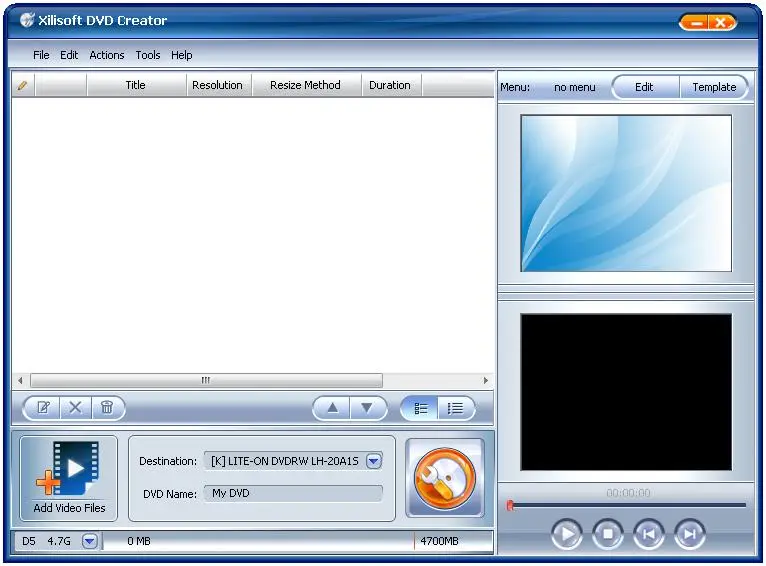The height and width of the screenshot is (566, 766).
Task: Open the Destination drive dropdown
Action: point(374,461)
